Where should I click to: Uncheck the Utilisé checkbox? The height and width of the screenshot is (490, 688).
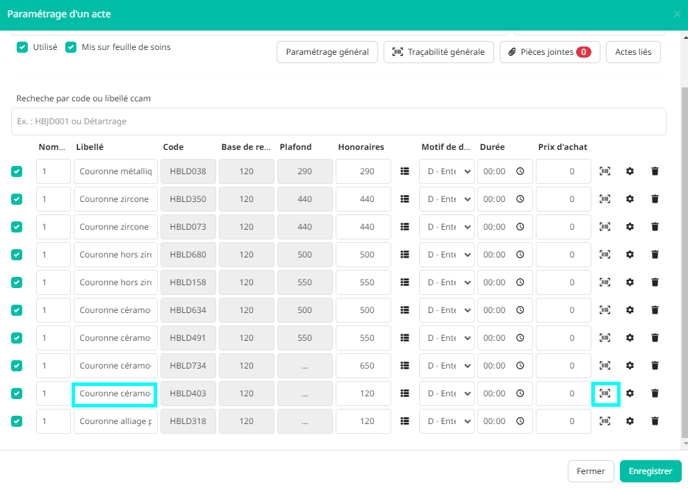22,47
